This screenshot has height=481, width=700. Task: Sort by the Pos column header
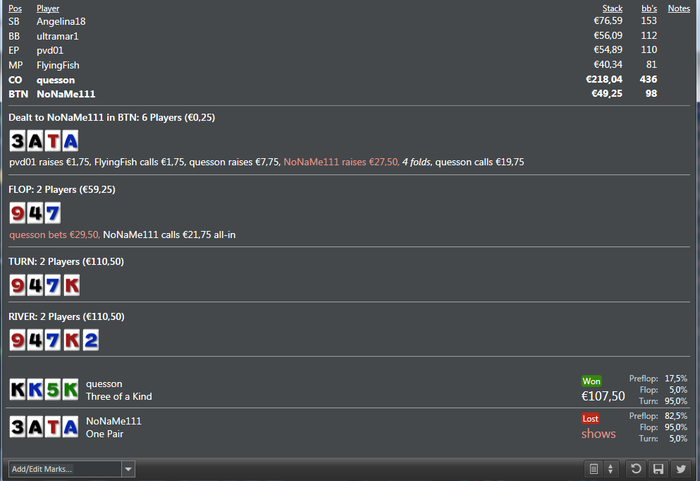point(15,8)
